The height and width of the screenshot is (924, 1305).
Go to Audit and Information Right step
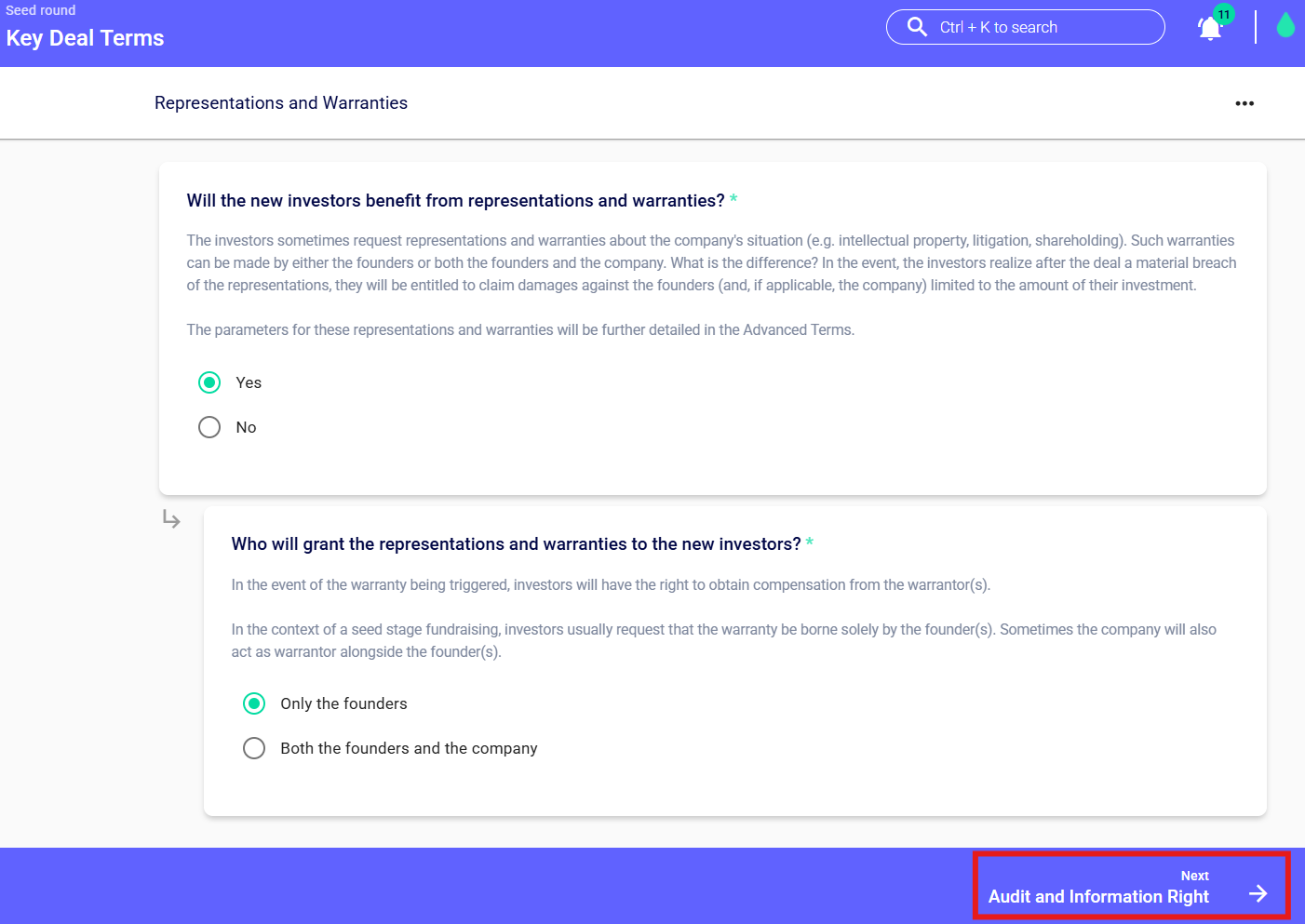point(1098,896)
